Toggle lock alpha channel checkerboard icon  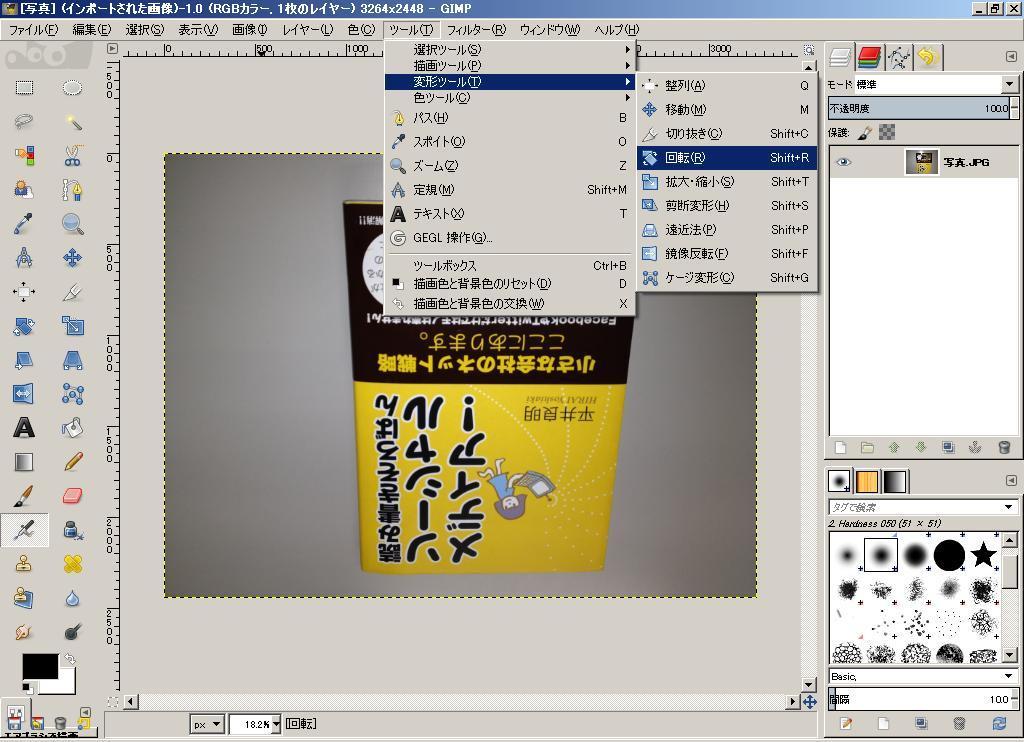click(887, 132)
